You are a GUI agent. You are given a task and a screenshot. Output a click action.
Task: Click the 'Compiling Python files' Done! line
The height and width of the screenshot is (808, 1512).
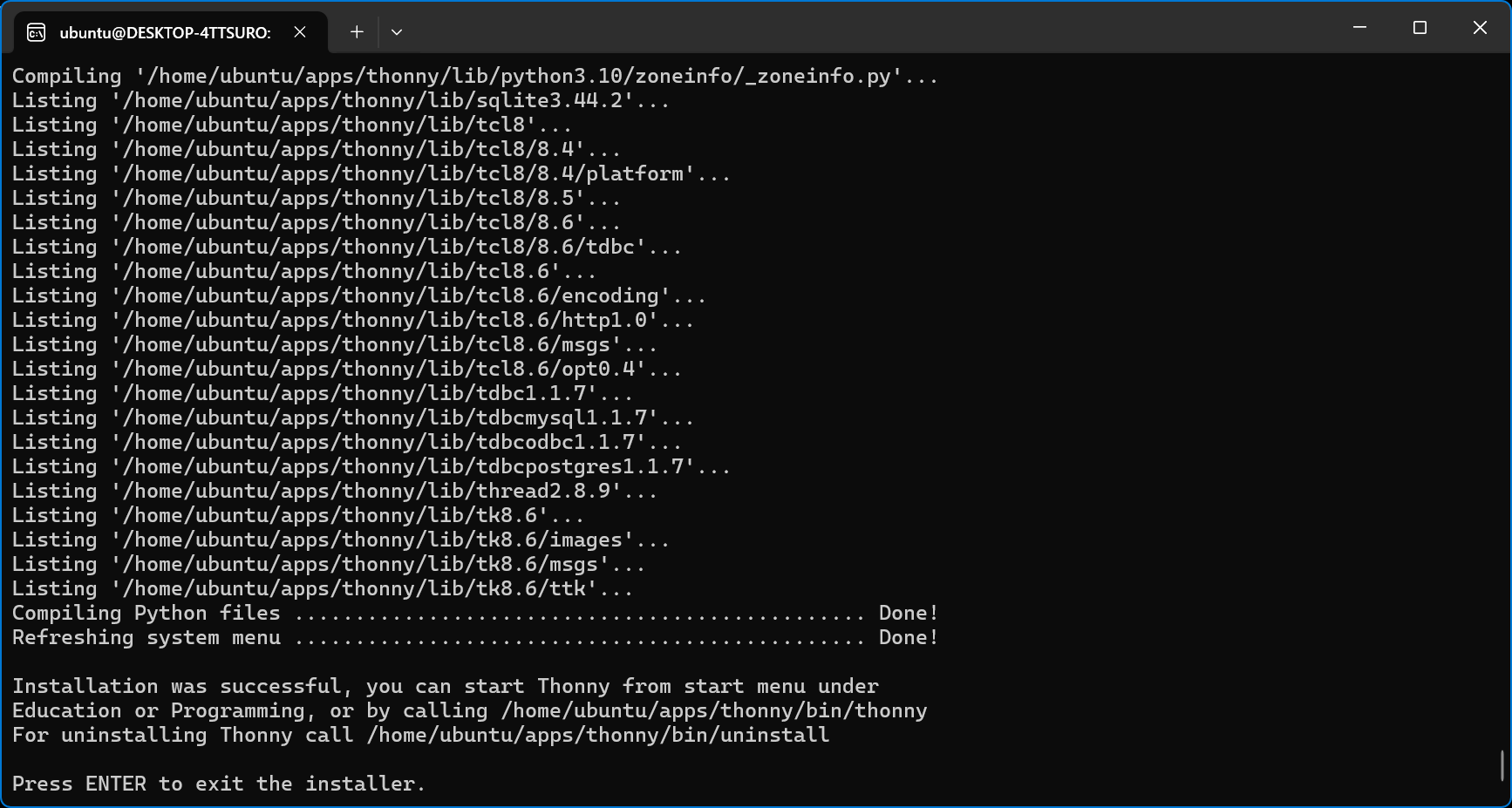(x=475, y=613)
